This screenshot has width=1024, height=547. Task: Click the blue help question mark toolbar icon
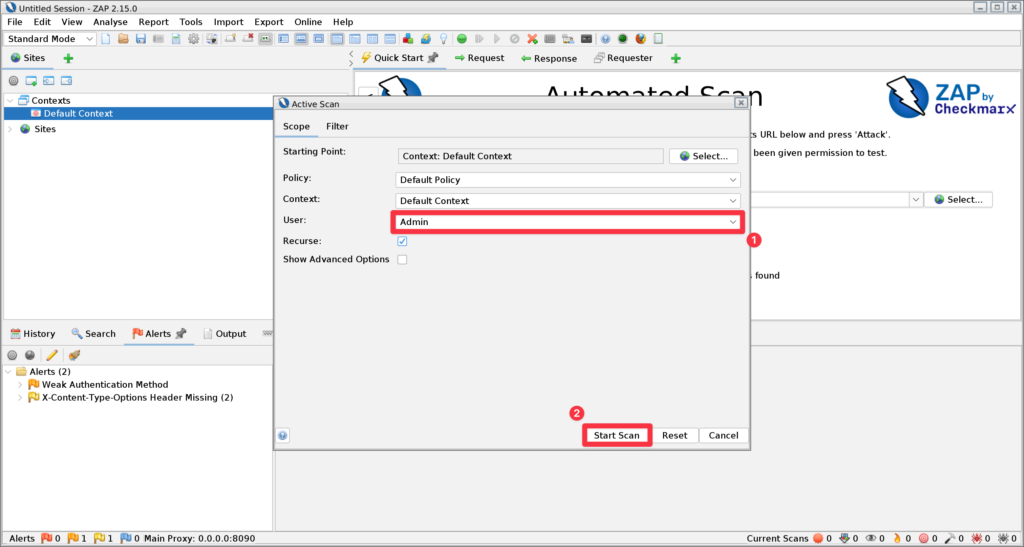coord(605,39)
